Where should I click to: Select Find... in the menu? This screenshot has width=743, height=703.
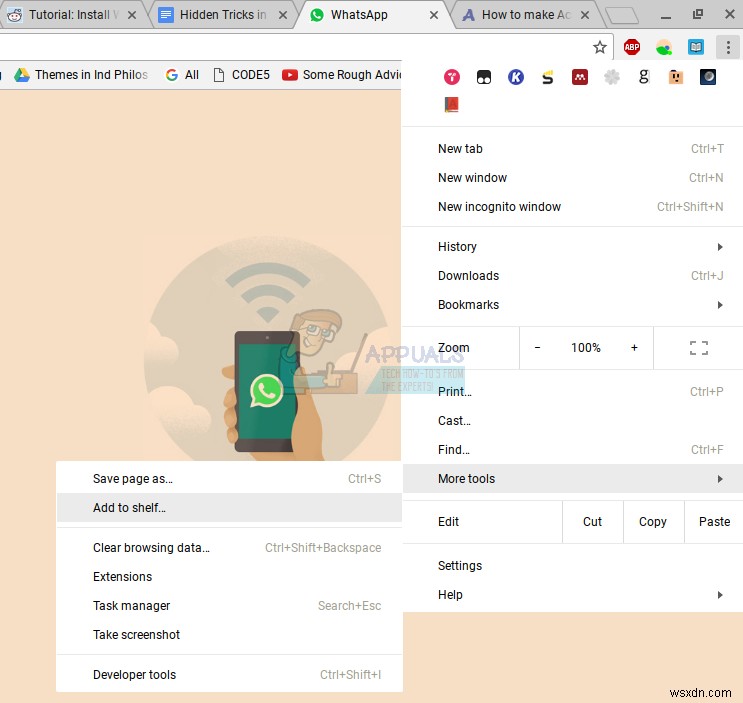click(x=572, y=450)
